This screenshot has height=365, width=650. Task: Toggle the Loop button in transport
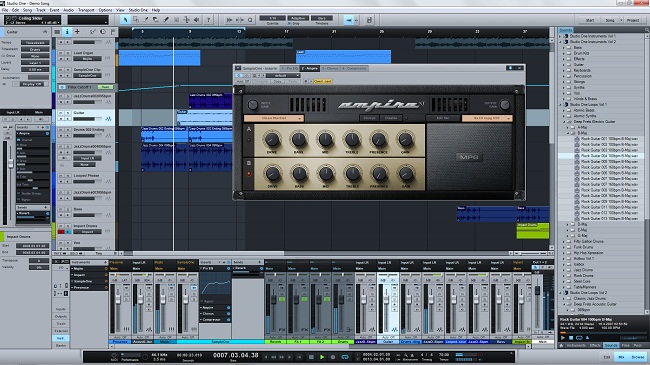coord(344,357)
